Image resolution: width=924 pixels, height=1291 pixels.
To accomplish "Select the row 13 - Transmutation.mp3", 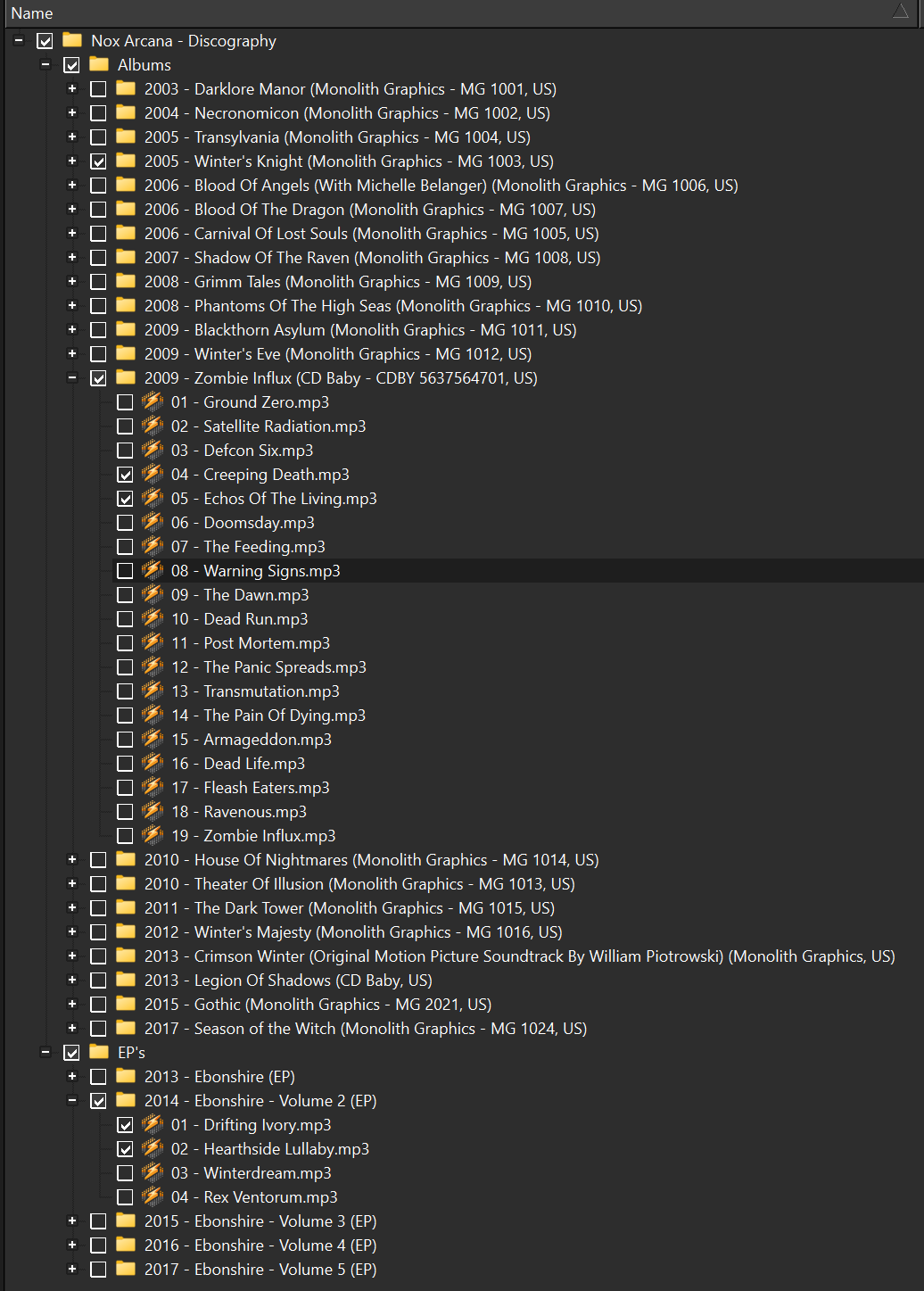I will tap(255, 691).
